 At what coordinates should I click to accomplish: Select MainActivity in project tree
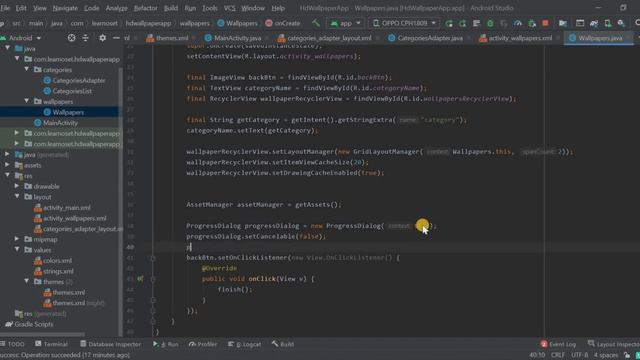tap(56, 123)
